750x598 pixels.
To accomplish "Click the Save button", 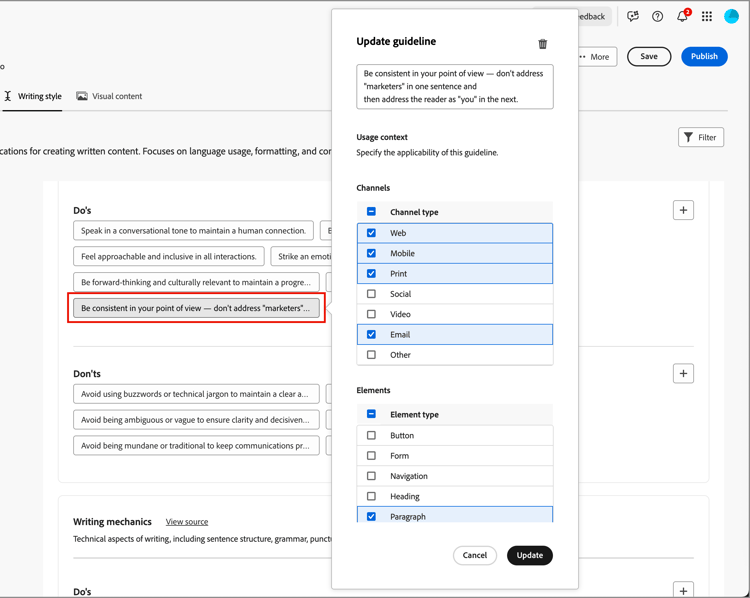I will [x=649, y=56].
